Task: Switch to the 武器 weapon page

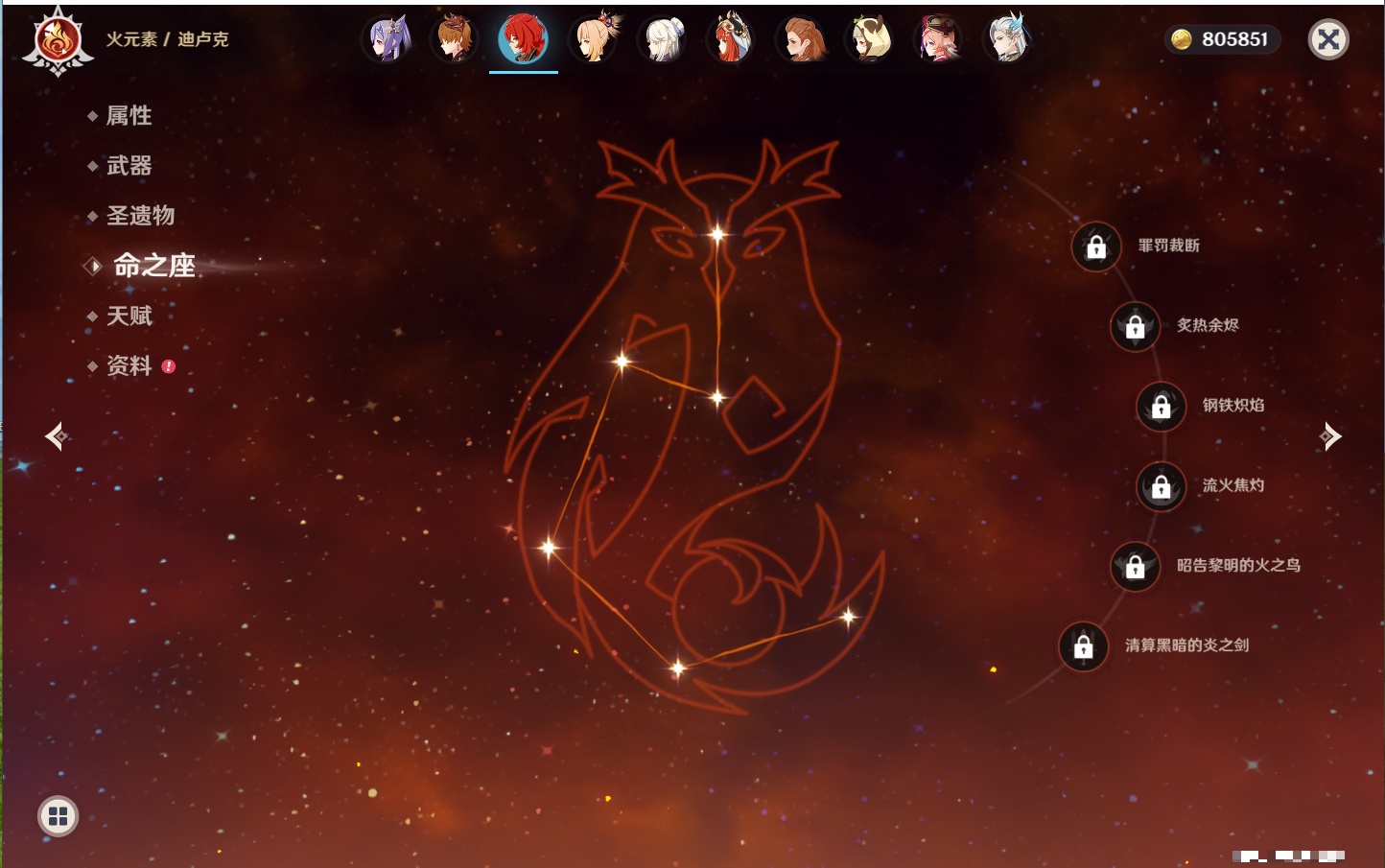Action: pos(129,166)
